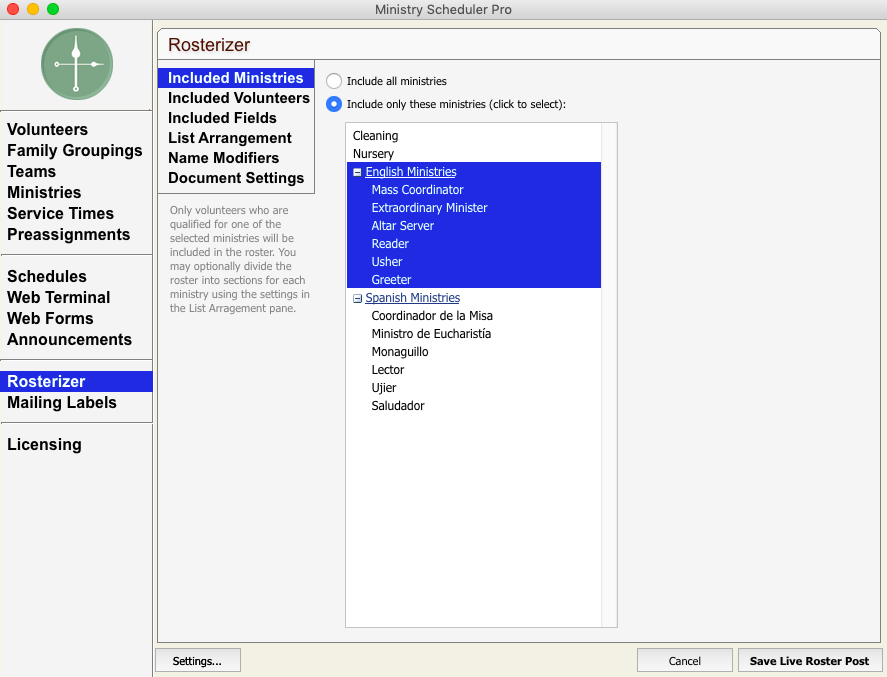Image resolution: width=887 pixels, height=677 pixels.
Task: Collapse the Spanish Ministries group
Action: coord(357,298)
